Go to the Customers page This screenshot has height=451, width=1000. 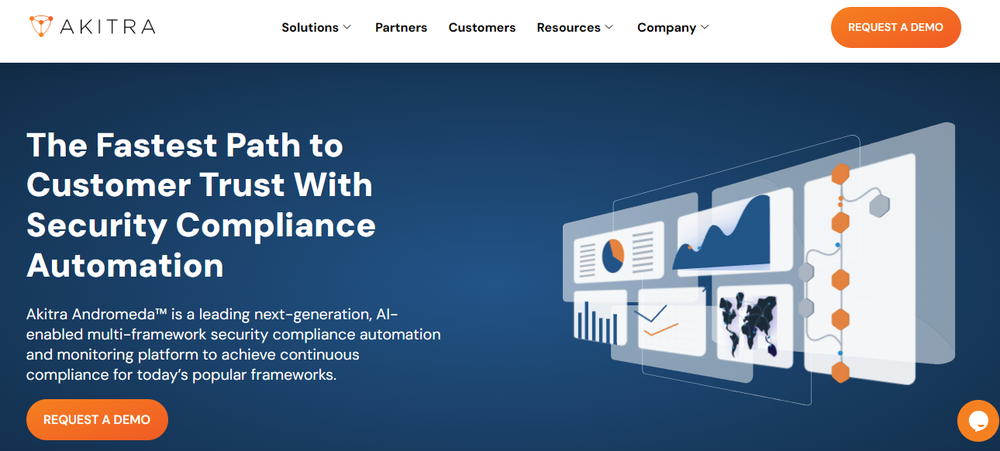point(482,27)
